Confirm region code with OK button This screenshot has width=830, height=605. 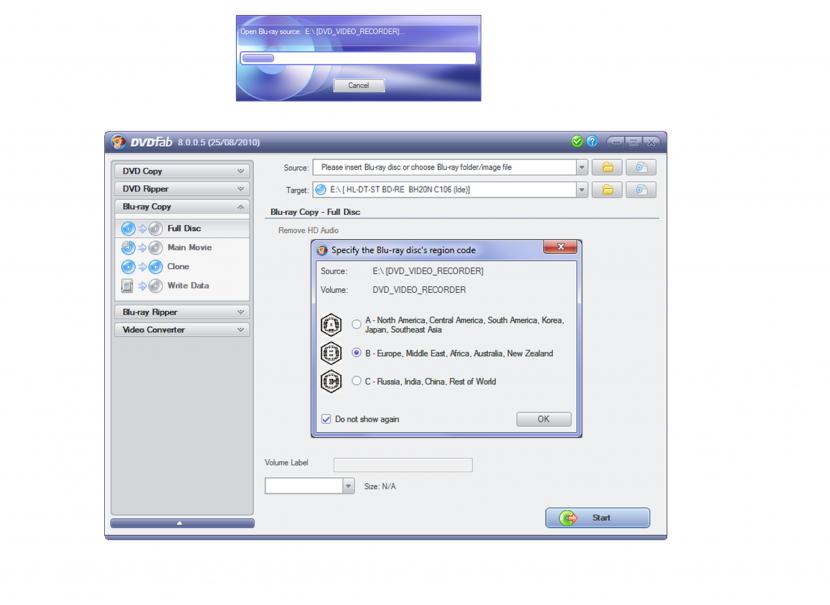click(544, 419)
